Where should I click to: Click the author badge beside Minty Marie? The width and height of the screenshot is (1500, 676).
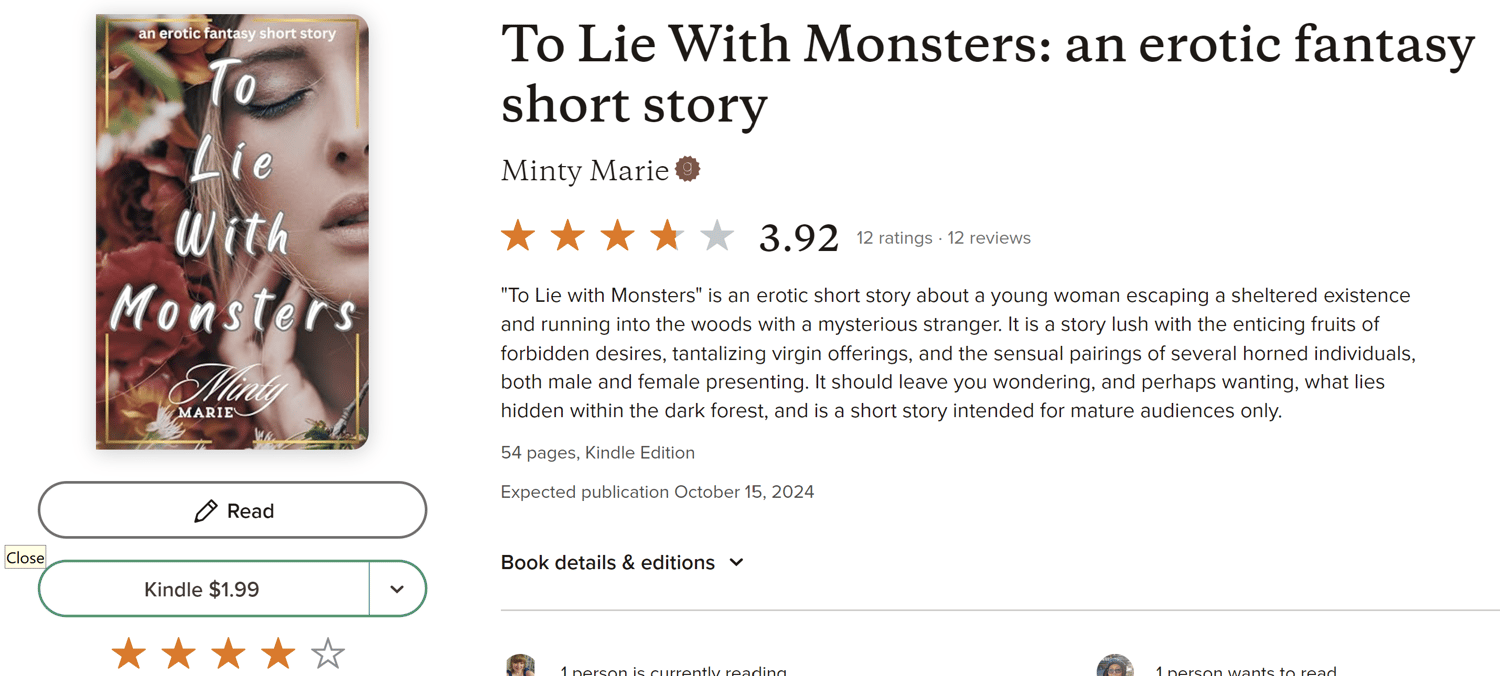coord(690,168)
